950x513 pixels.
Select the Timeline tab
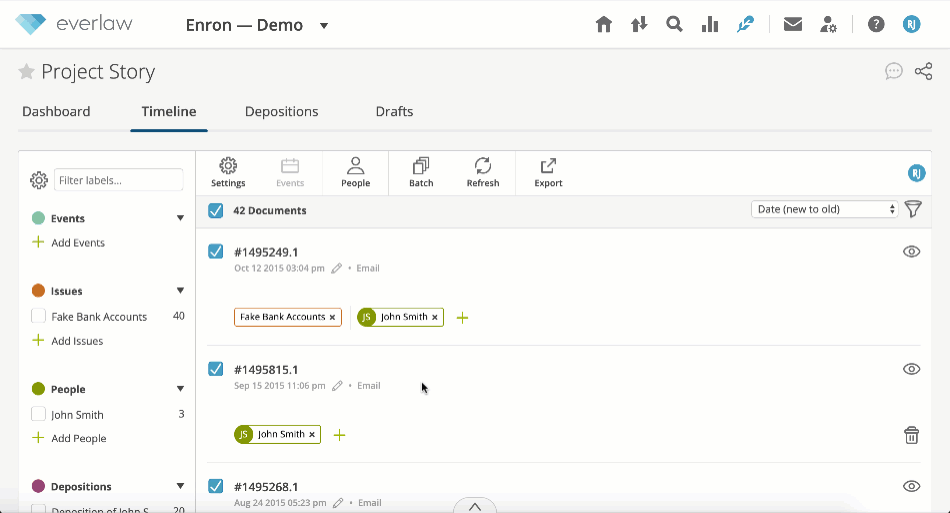(x=169, y=111)
